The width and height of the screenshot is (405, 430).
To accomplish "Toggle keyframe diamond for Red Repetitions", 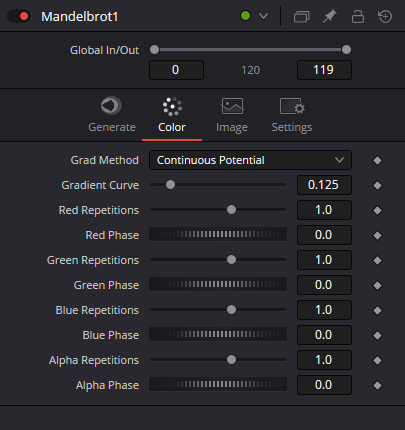I will pyautogui.click(x=377, y=210).
